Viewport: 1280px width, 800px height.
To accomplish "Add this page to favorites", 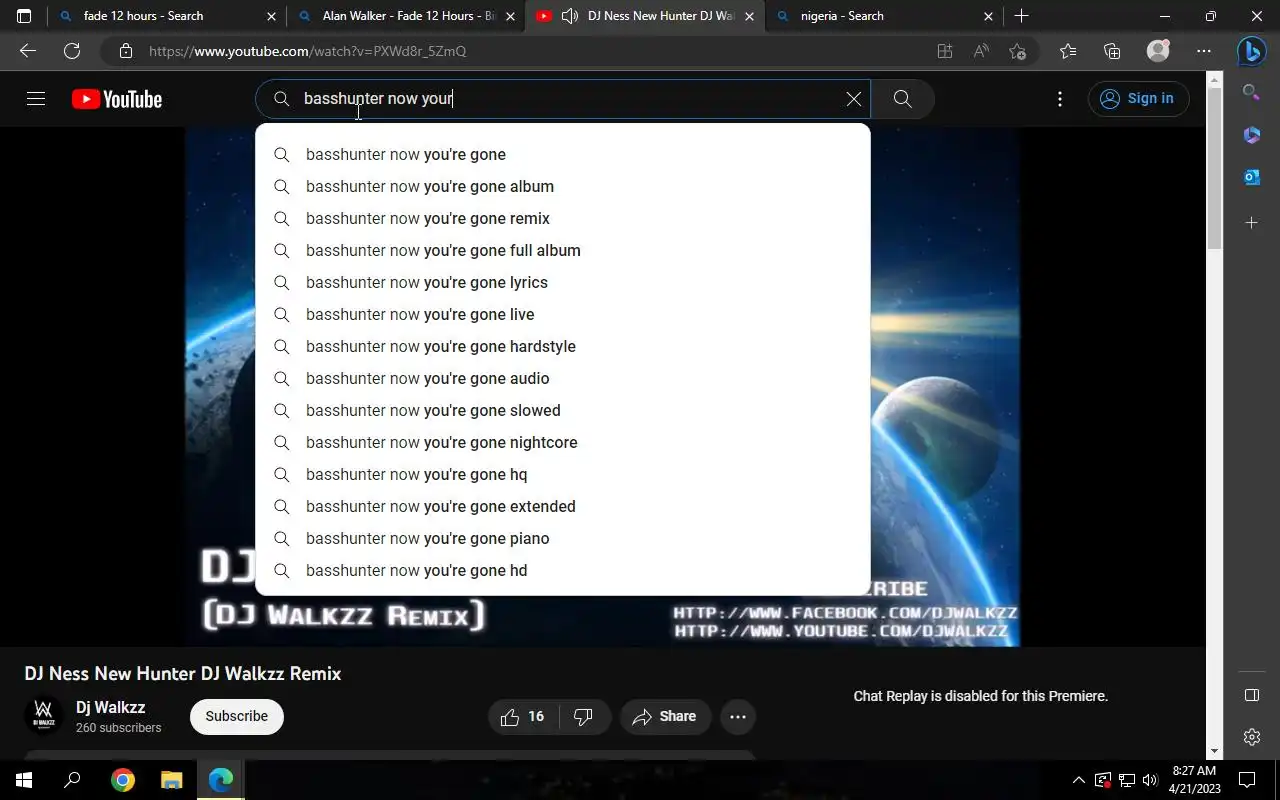I will click(1018, 51).
